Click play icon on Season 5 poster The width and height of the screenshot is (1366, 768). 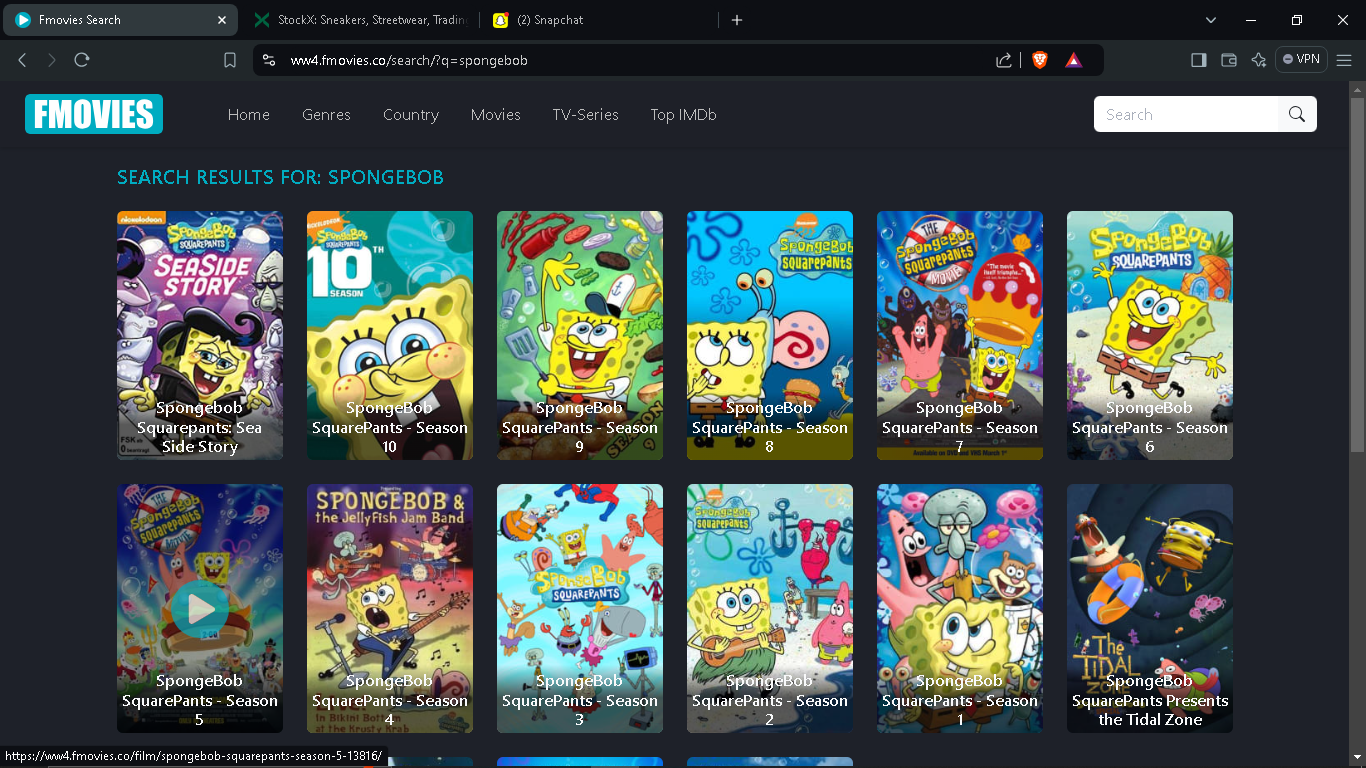click(200, 609)
